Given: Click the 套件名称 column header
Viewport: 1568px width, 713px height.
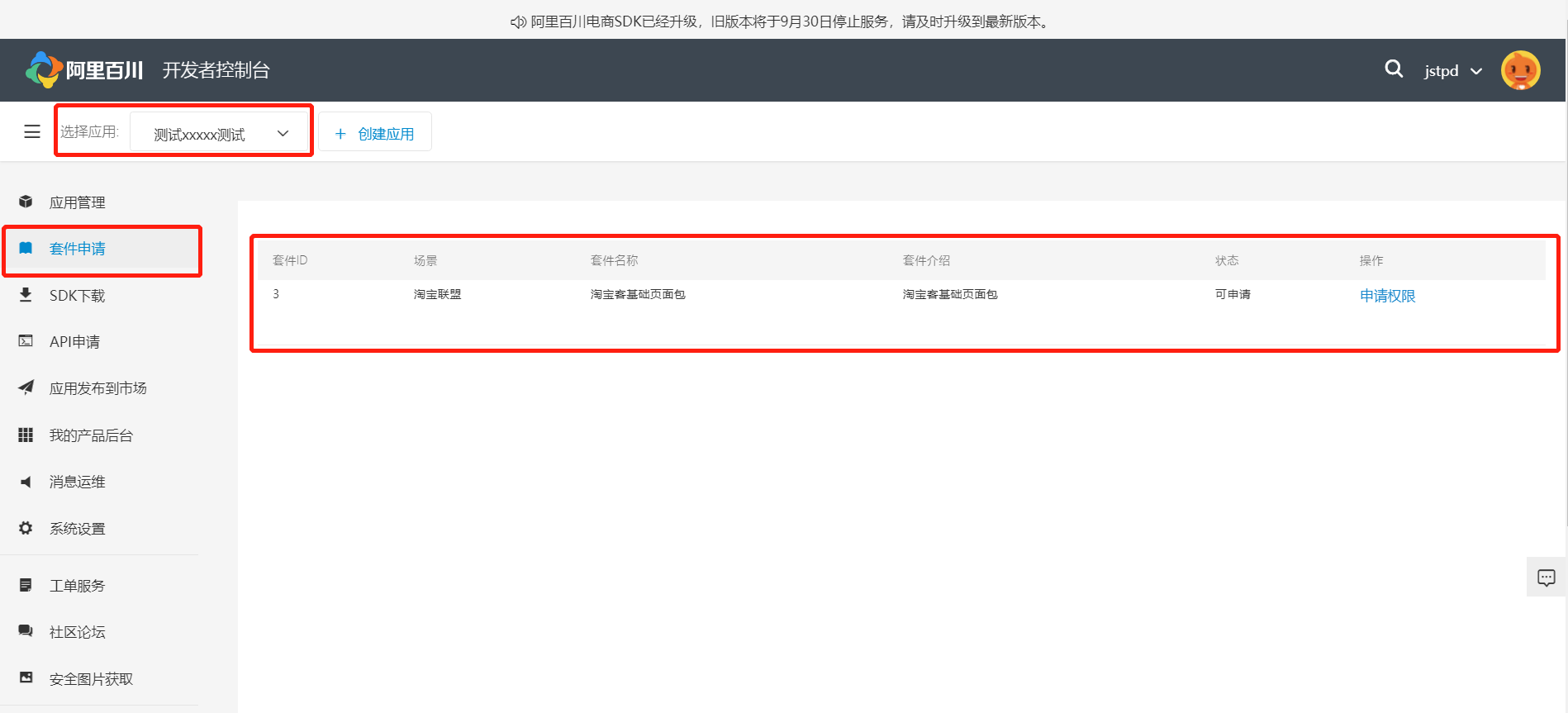Looking at the screenshot, I should [615, 260].
